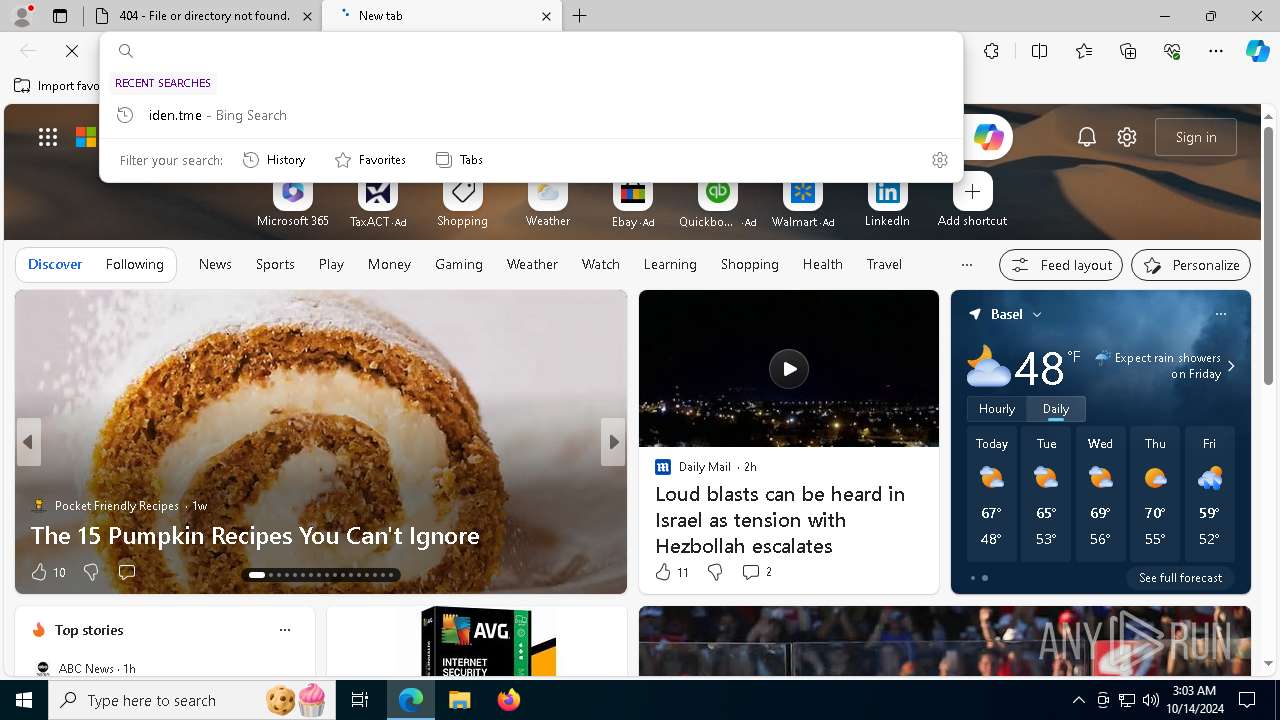
Task: Open the LinkedIn shortcut
Action: tap(887, 203)
